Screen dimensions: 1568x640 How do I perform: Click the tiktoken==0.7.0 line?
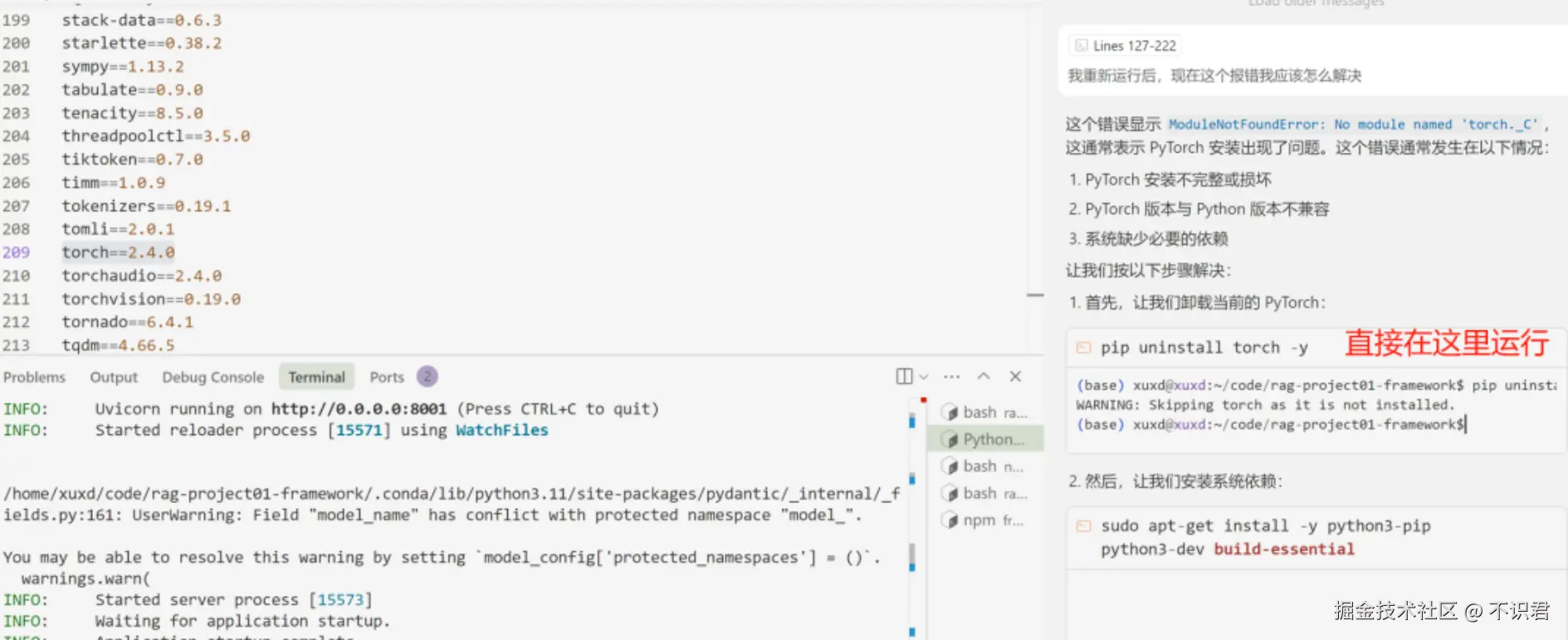[132, 159]
